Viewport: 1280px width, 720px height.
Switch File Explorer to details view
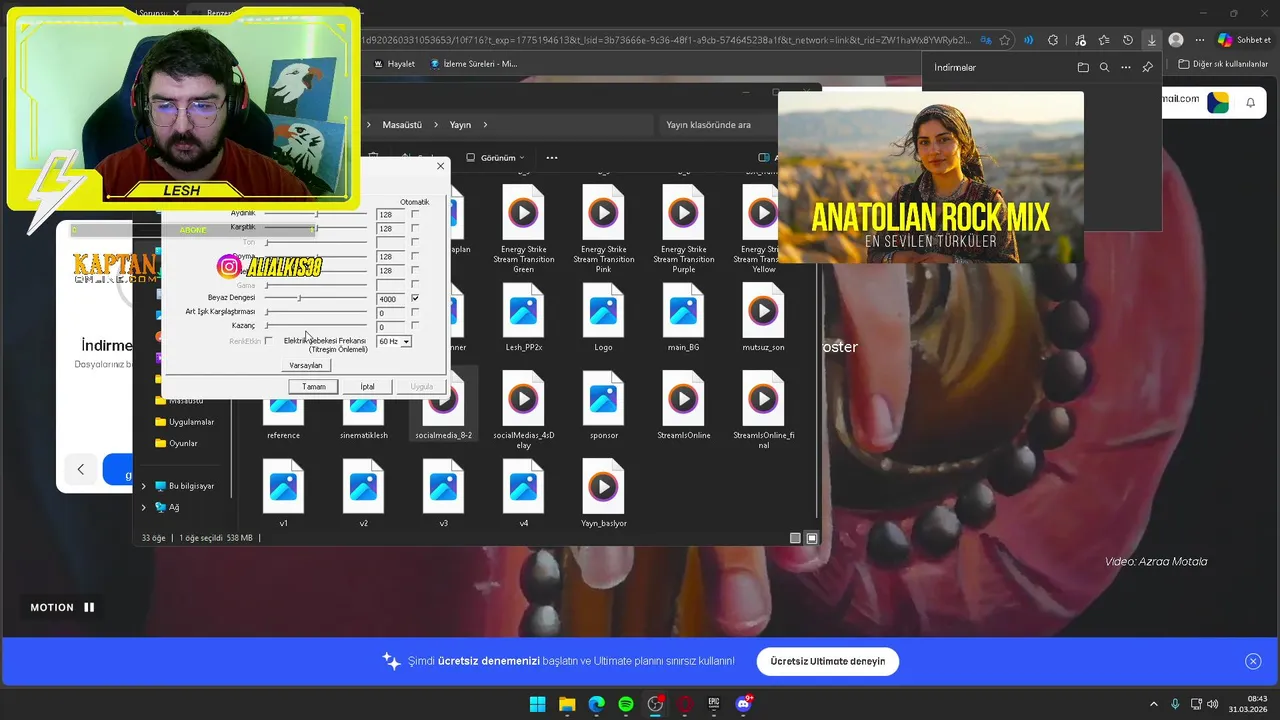point(795,538)
